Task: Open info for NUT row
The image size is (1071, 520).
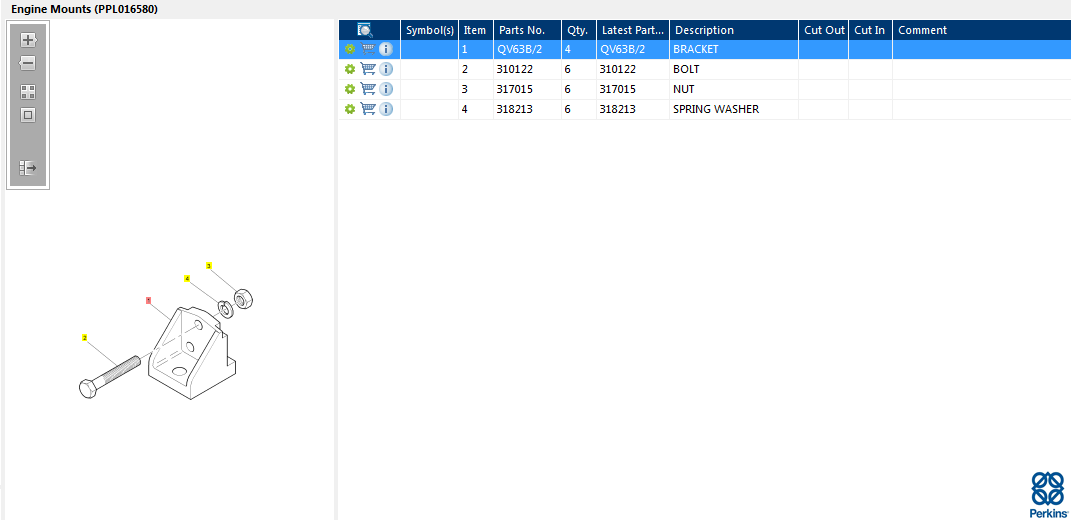Action: pos(386,89)
